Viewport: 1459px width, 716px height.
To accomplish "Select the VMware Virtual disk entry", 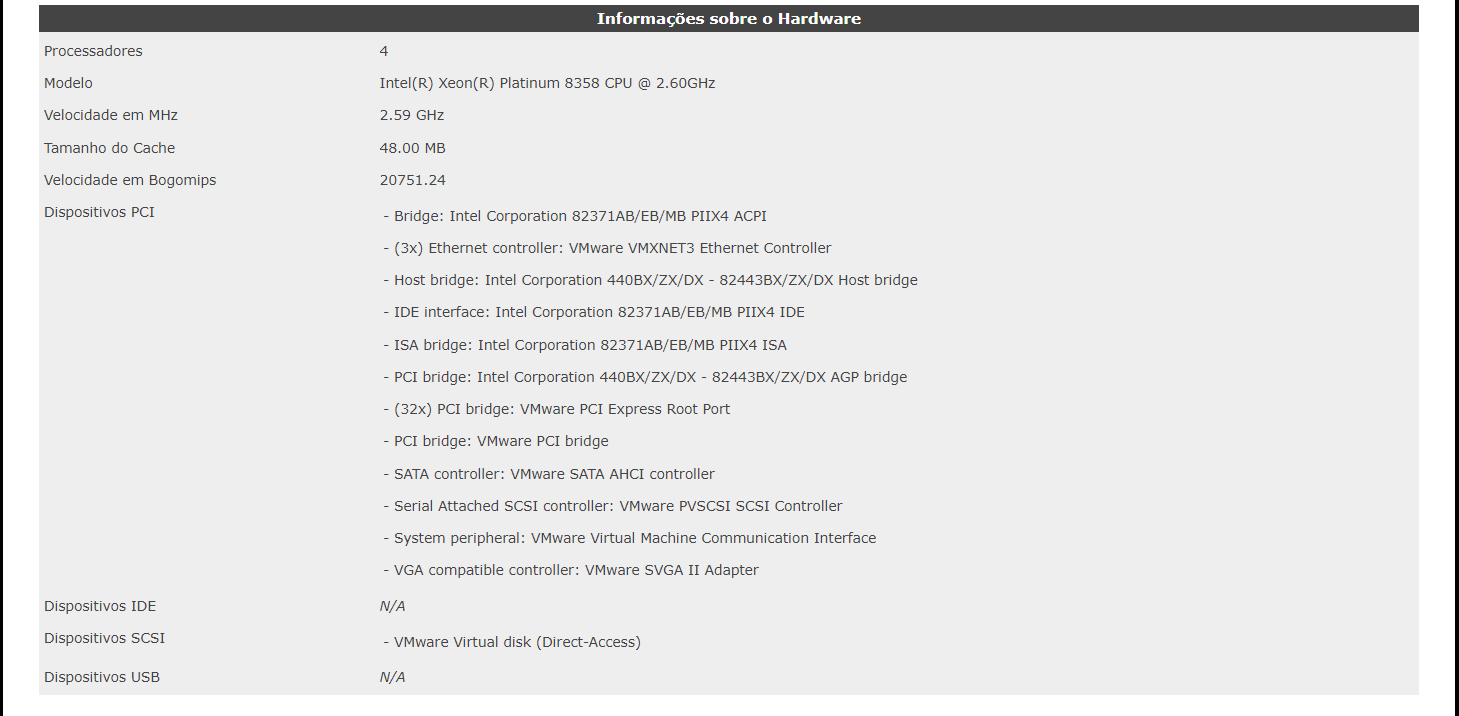I will [512, 642].
